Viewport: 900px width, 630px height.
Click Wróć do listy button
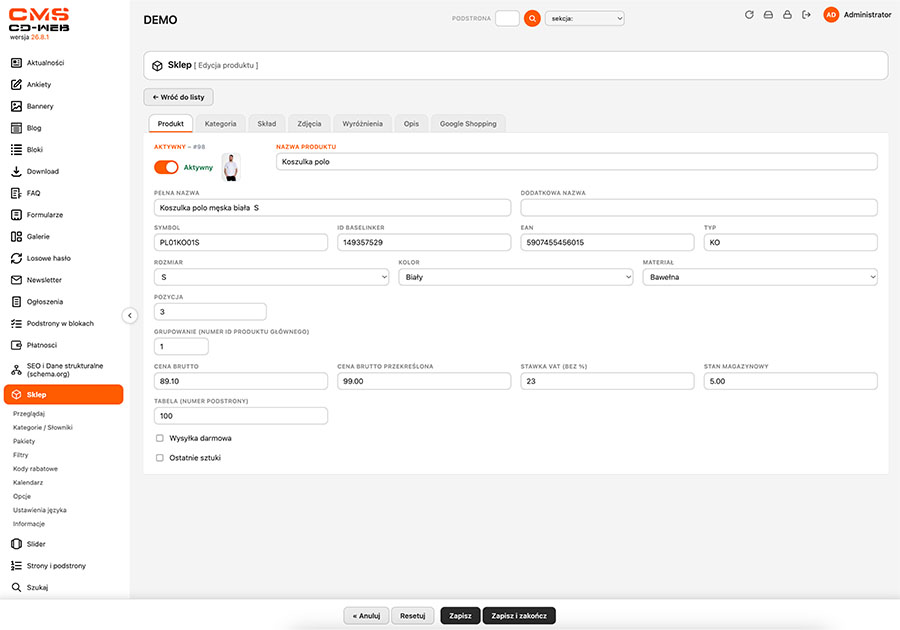coord(179,97)
